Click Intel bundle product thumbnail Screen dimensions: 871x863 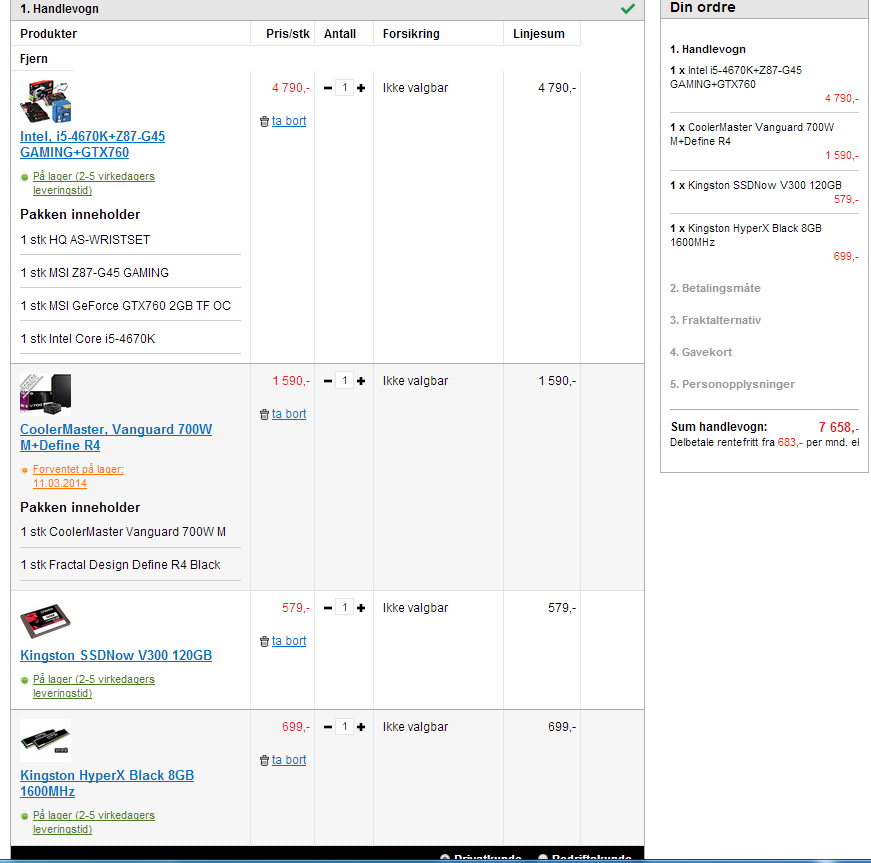46,102
